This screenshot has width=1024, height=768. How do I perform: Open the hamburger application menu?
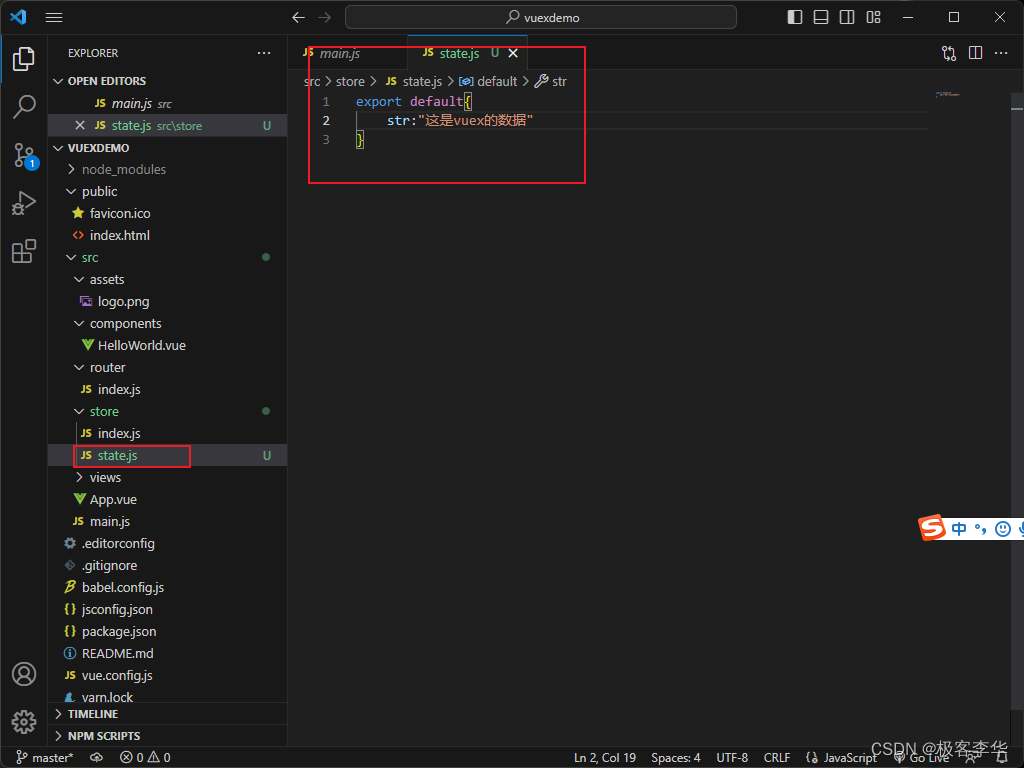(54, 18)
